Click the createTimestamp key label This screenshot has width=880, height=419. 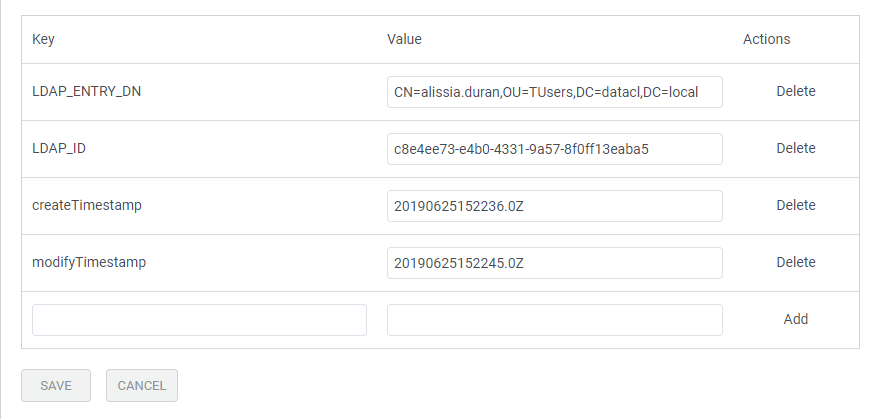pyautogui.click(x=87, y=205)
